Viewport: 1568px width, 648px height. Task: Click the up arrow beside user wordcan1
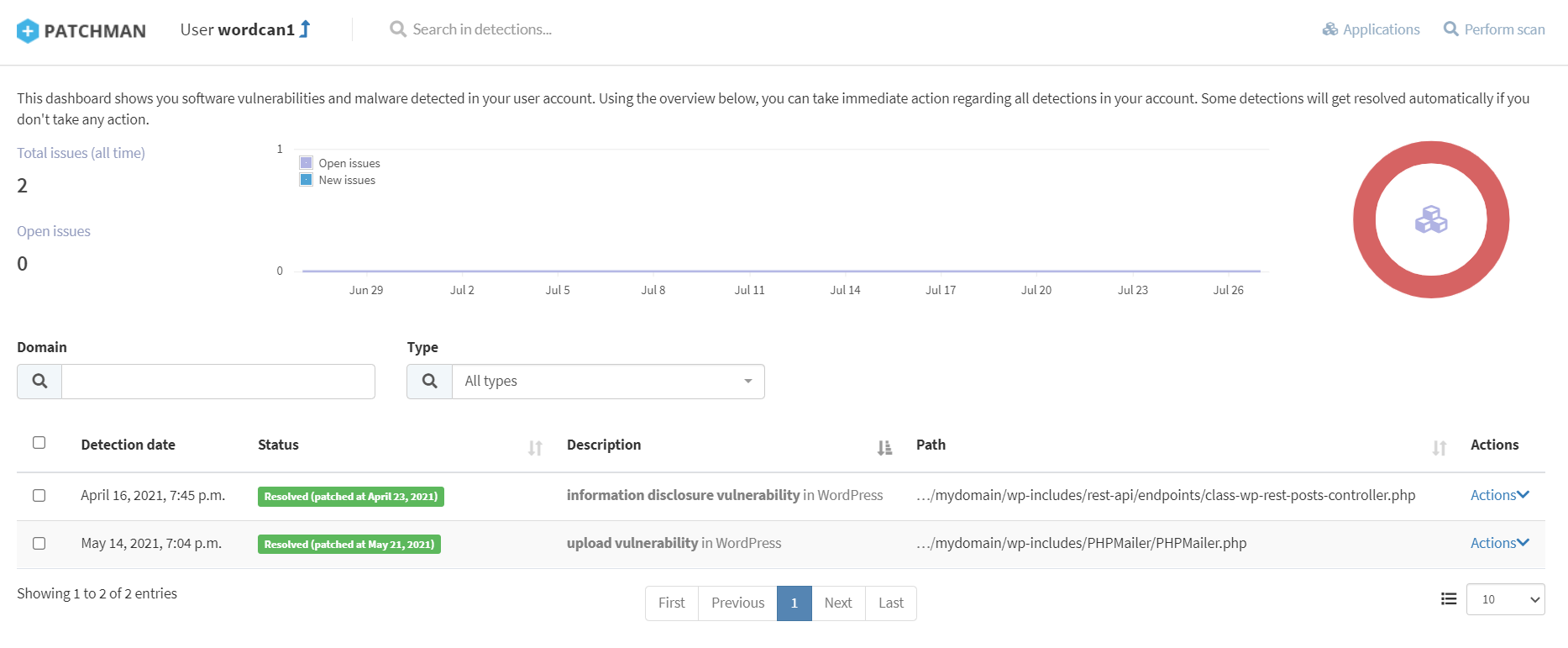pos(305,29)
